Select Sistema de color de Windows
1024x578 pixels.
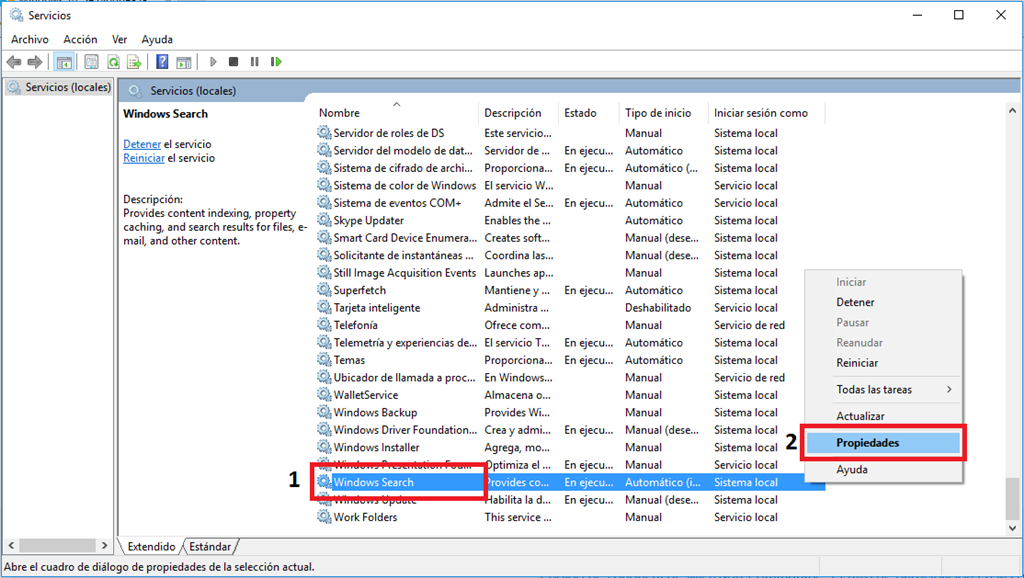[x=570, y=185]
